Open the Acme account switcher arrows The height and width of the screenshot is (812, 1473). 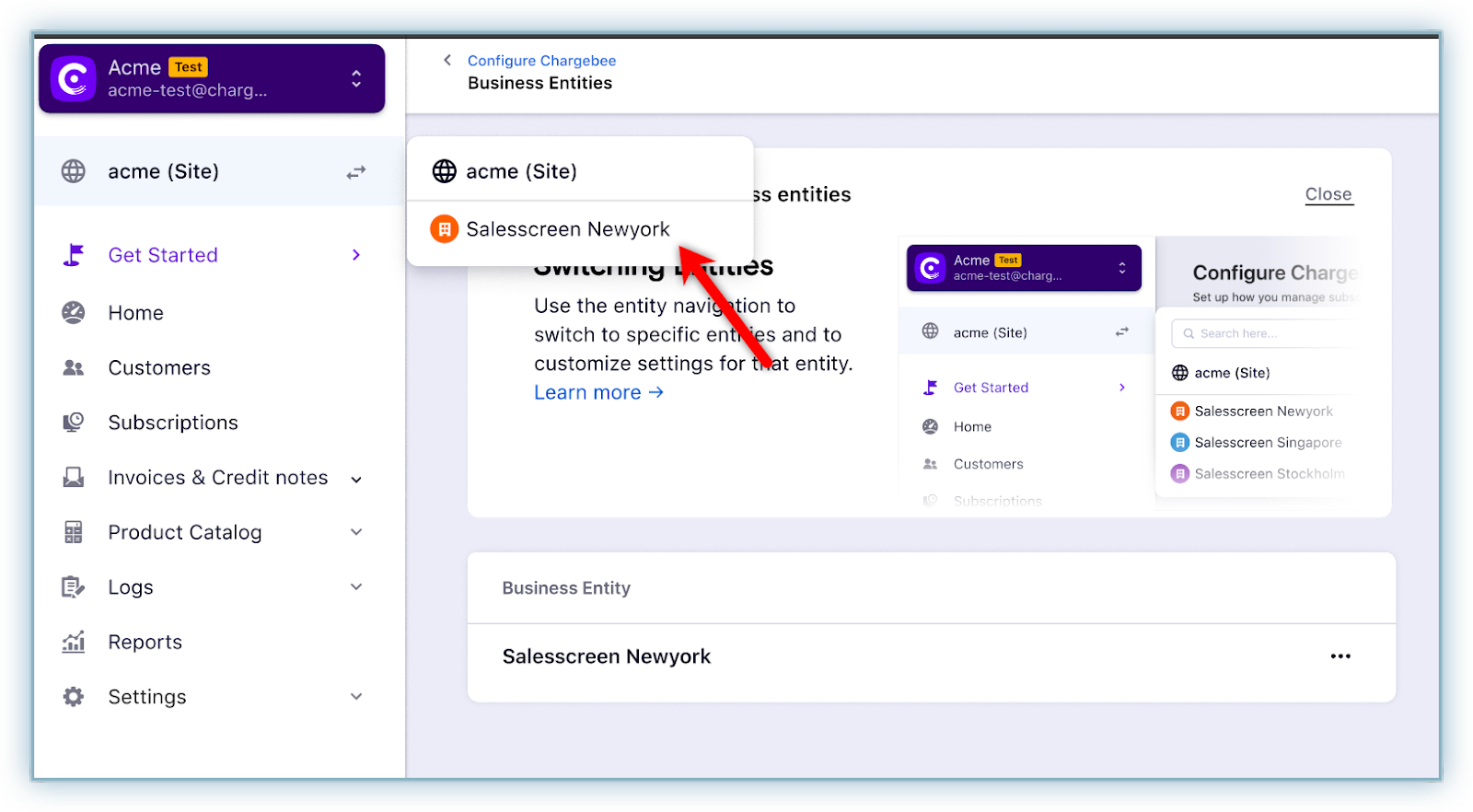pos(356,79)
